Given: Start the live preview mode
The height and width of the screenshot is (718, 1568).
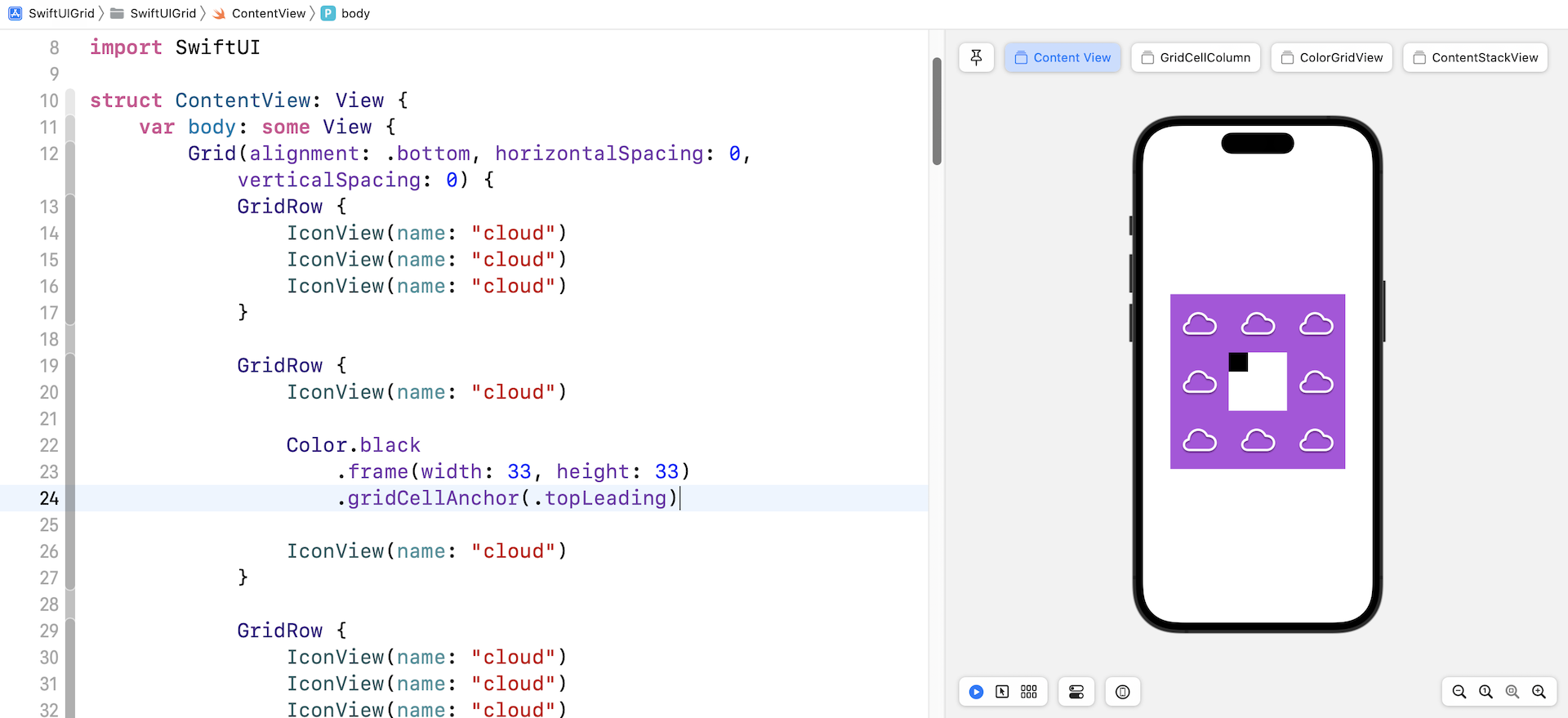Looking at the screenshot, I should tap(976, 692).
